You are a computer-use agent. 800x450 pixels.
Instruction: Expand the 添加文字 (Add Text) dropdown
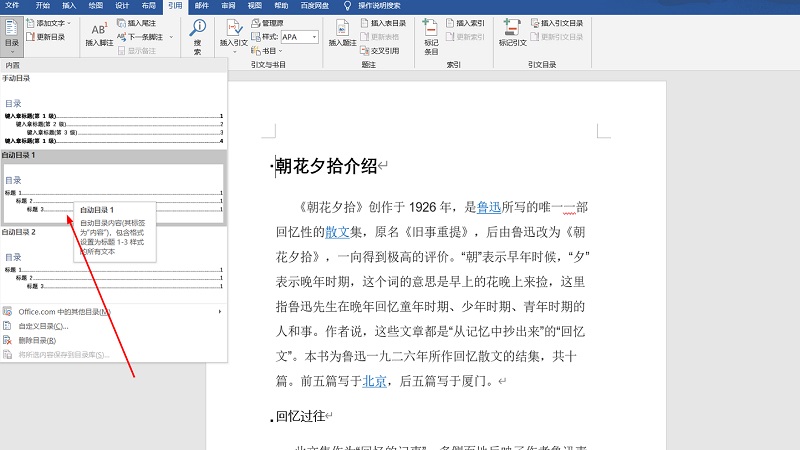(69, 22)
